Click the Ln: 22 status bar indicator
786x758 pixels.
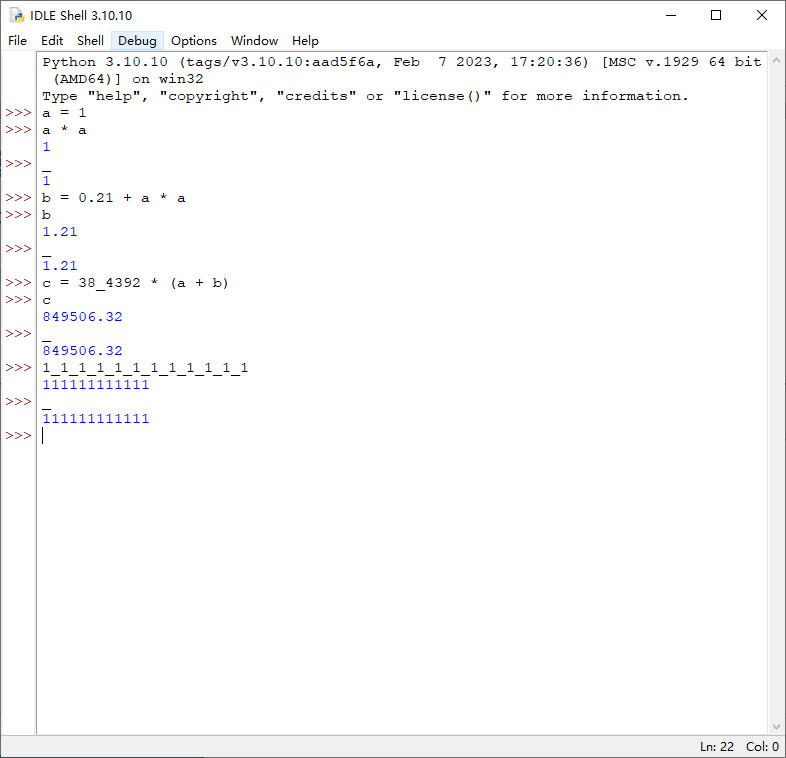pos(717,746)
